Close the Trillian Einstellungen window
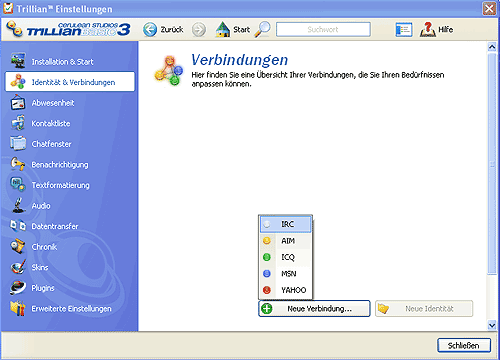Viewport: 500px width, 360px height. pyautogui.click(x=489, y=8)
